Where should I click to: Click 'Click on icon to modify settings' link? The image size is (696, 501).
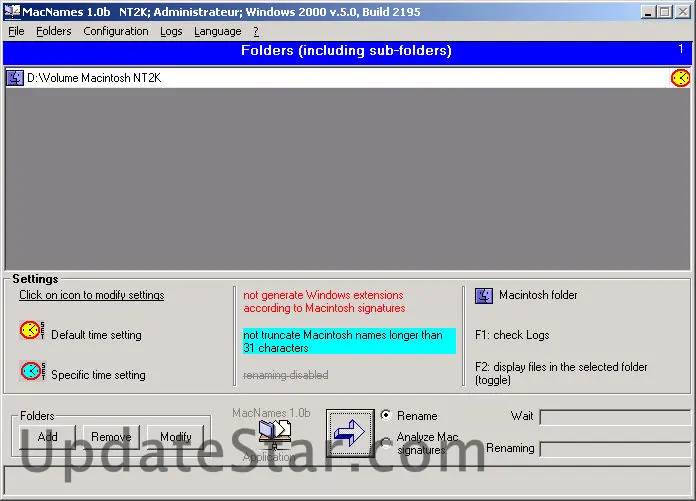point(91,295)
